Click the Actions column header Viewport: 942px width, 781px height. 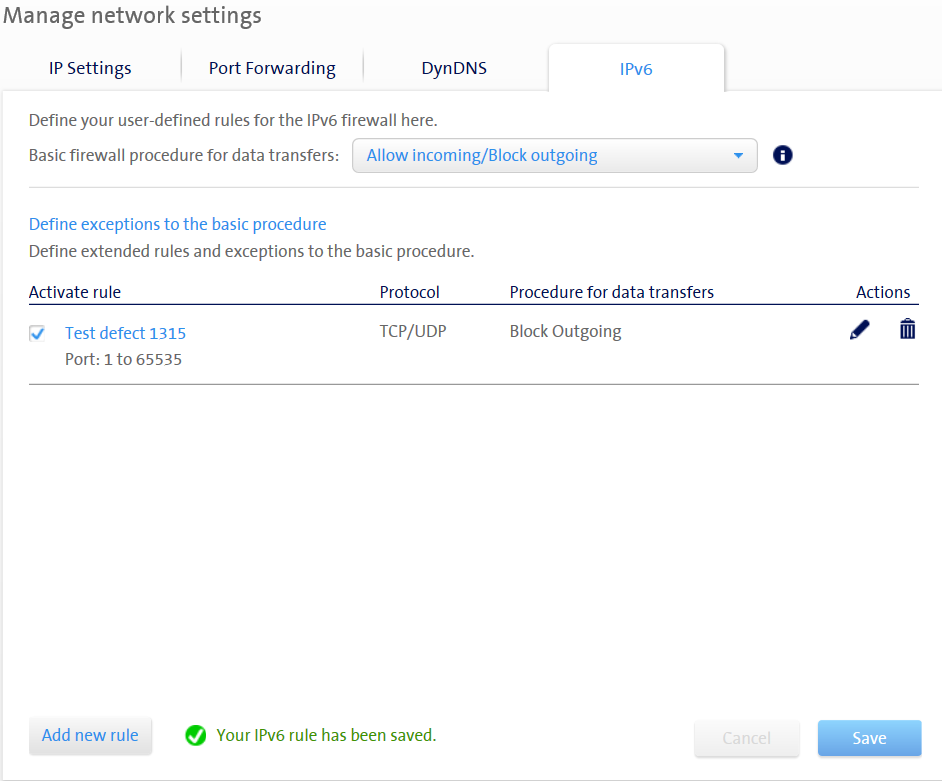(883, 292)
